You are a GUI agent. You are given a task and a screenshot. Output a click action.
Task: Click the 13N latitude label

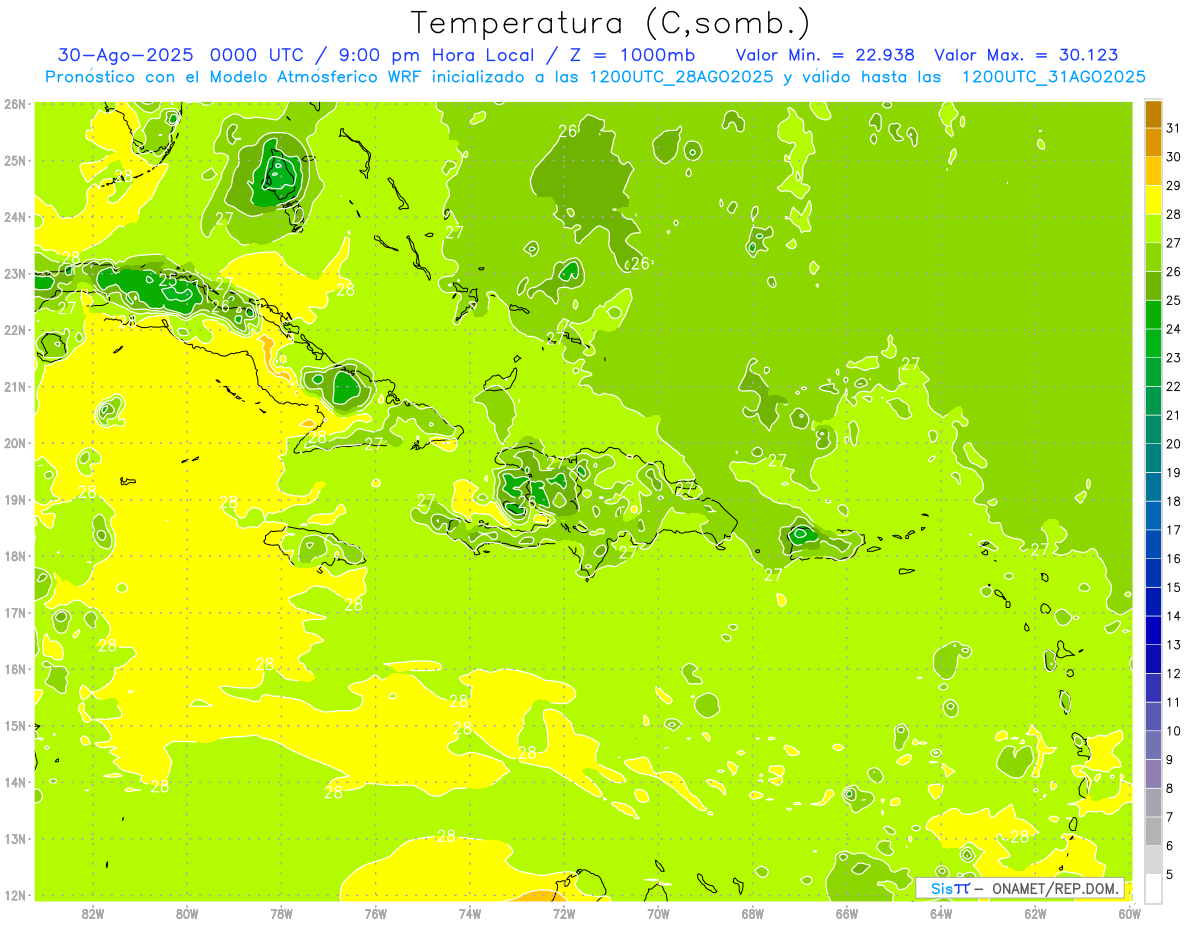pyautogui.click(x=15, y=838)
